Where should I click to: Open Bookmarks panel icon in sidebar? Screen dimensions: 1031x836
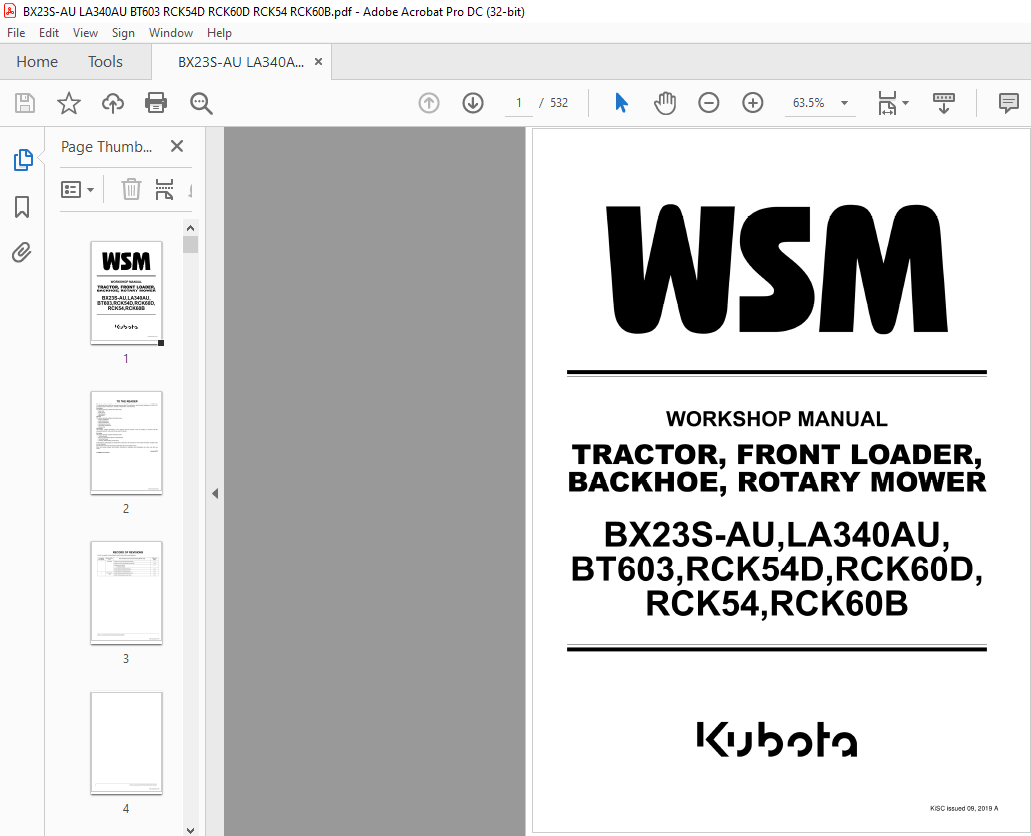point(22,207)
